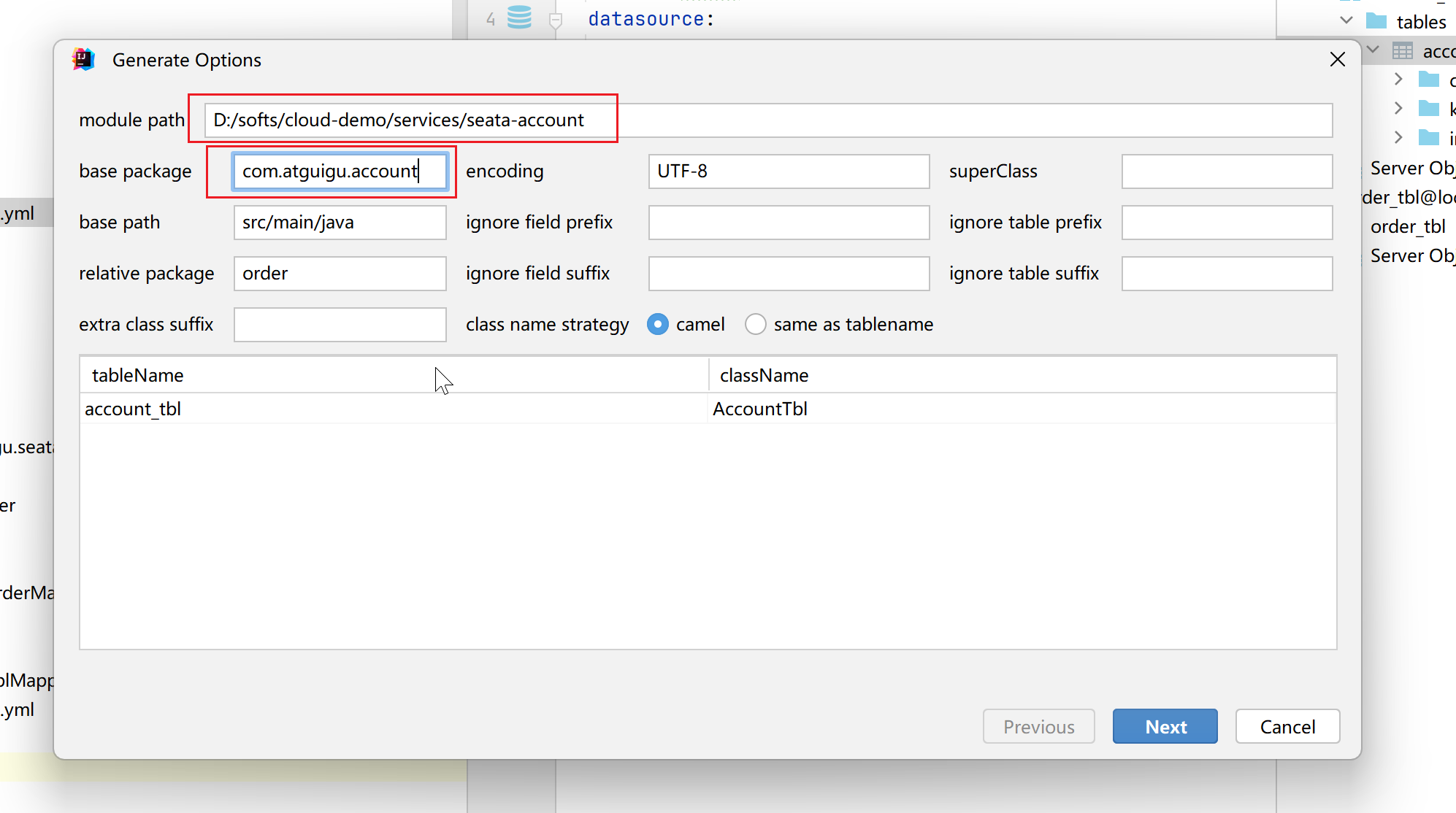
Task: Click the ignore field prefix input
Action: point(789,223)
